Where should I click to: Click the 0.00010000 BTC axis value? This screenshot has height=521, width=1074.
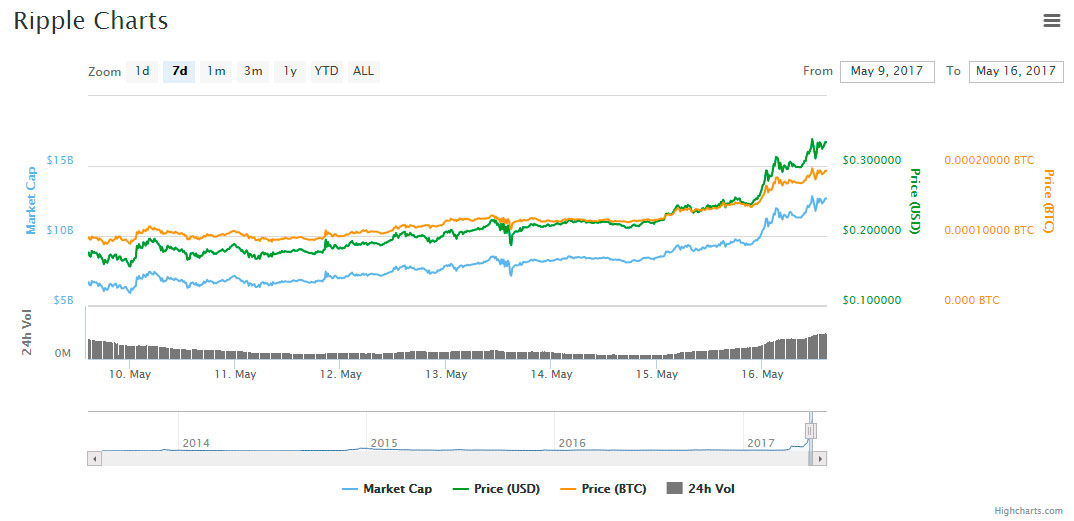tap(989, 230)
